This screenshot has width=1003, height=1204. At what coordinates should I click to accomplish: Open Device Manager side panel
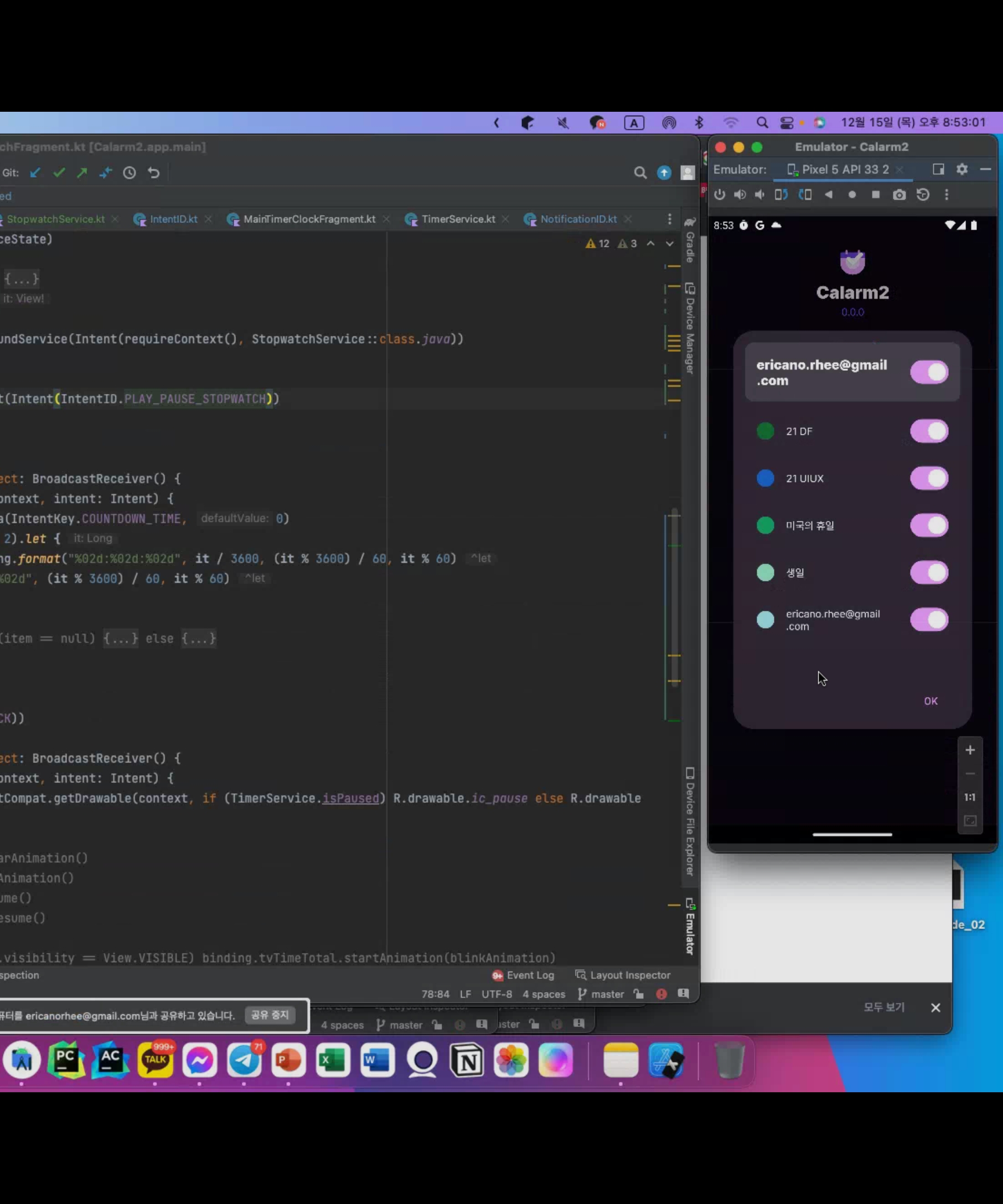point(690,329)
